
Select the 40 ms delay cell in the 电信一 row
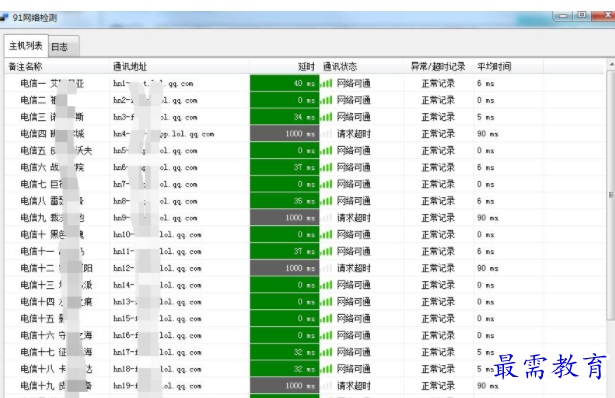284,84
